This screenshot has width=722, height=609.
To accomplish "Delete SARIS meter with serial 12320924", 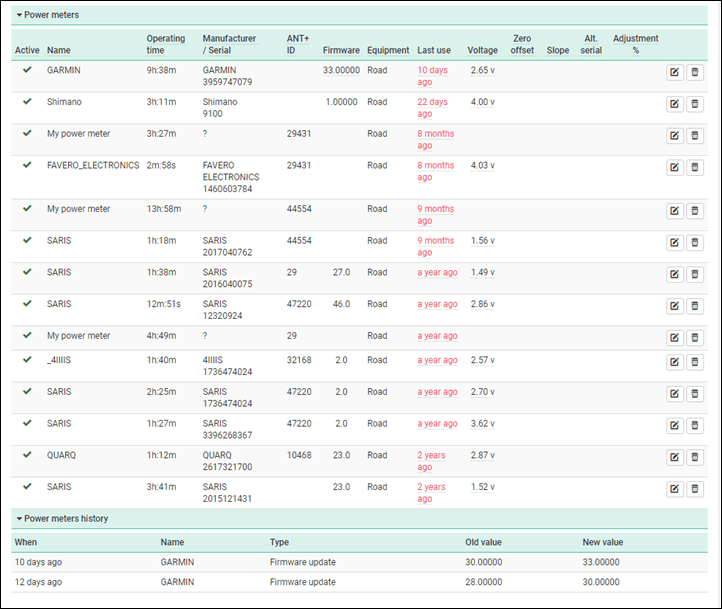I will 695,306.
